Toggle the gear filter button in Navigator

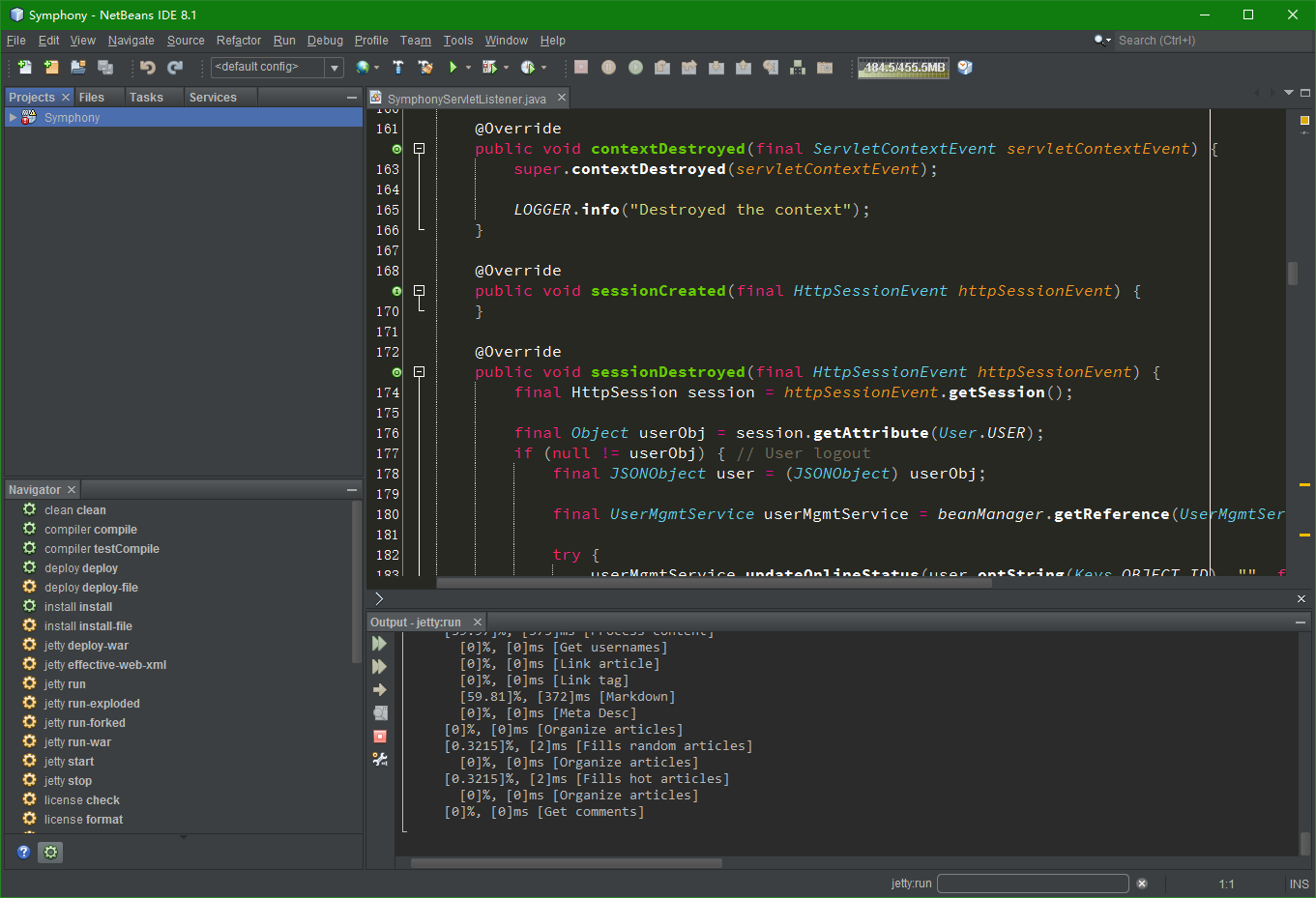[x=51, y=852]
